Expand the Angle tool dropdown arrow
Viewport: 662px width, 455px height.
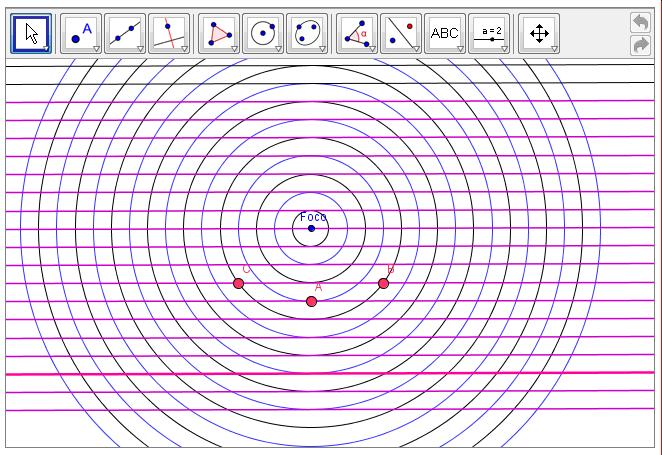(372, 48)
